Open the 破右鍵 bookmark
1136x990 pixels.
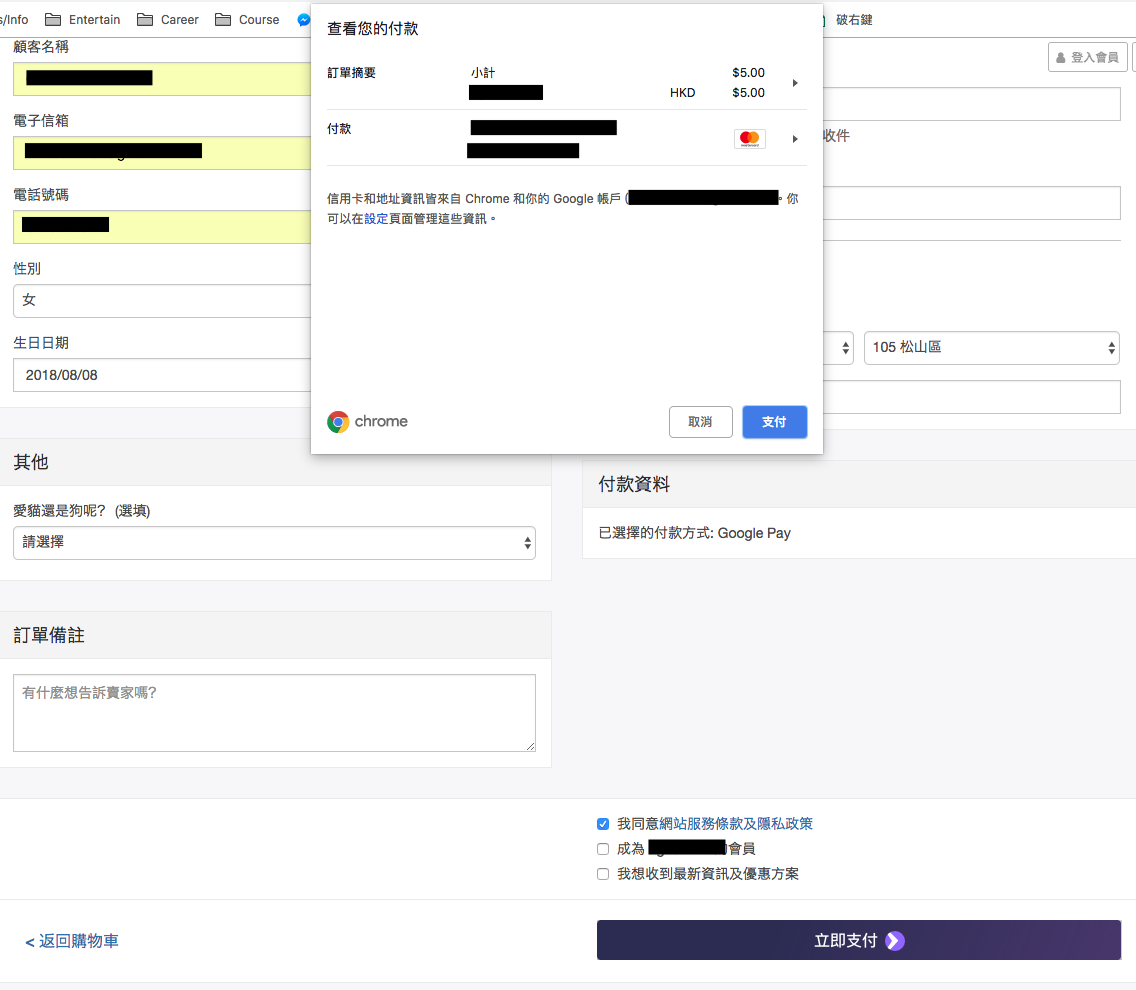[853, 20]
